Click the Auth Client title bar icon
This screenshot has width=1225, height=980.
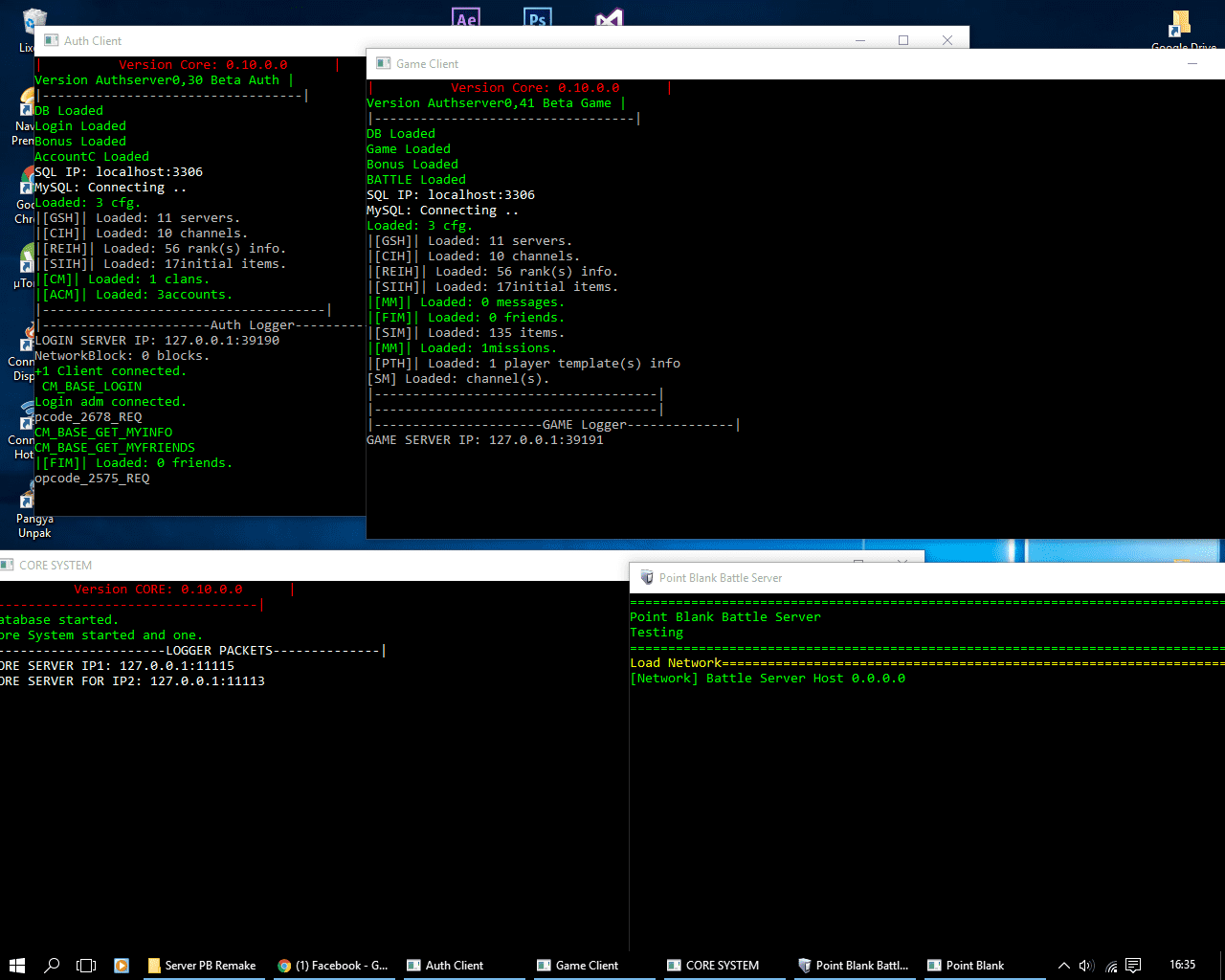(x=52, y=40)
